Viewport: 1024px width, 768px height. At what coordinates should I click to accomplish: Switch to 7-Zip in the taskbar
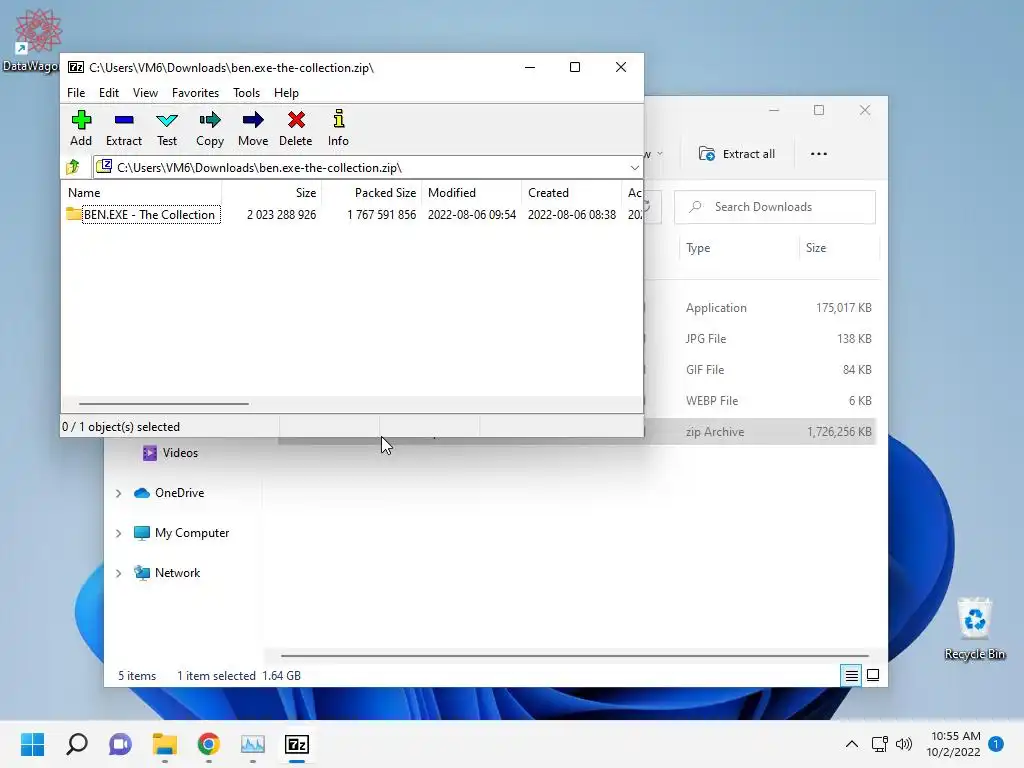(296, 744)
